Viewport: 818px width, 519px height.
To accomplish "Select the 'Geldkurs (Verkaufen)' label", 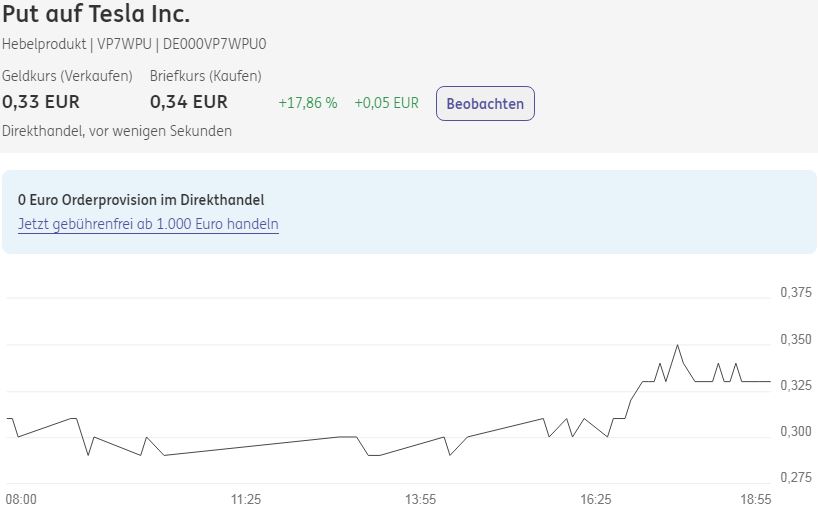I will point(67,76).
